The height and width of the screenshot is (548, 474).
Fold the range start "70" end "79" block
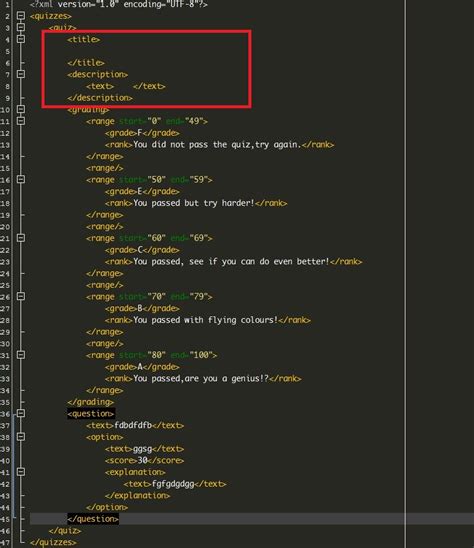click(21, 296)
